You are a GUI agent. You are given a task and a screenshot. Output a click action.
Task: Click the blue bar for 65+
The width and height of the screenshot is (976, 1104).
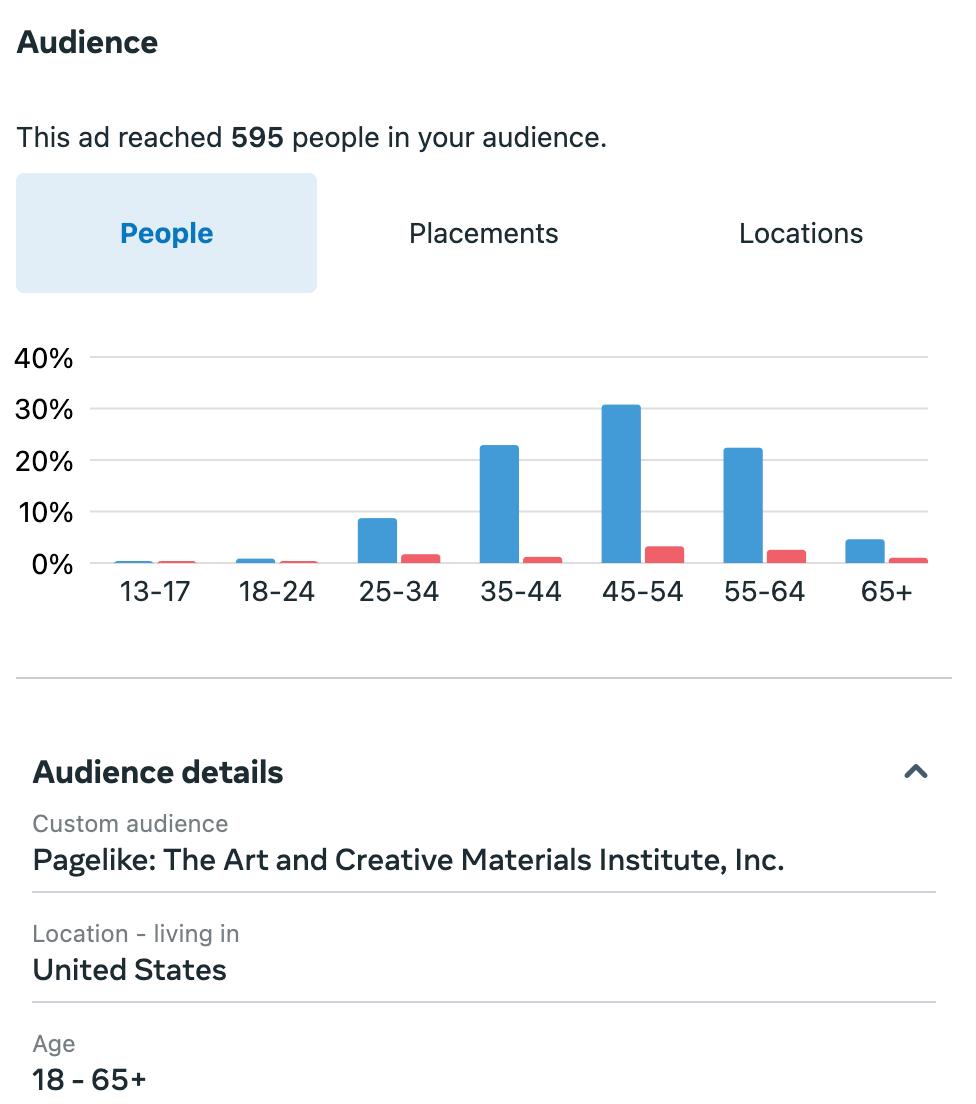pos(865,551)
